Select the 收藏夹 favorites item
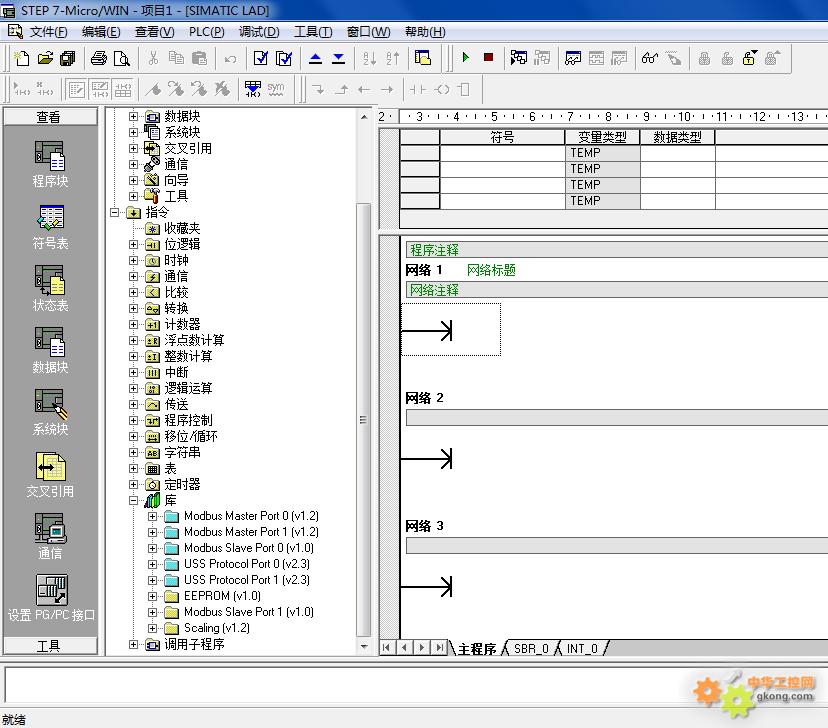This screenshot has height=728, width=828. [x=182, y=229]
